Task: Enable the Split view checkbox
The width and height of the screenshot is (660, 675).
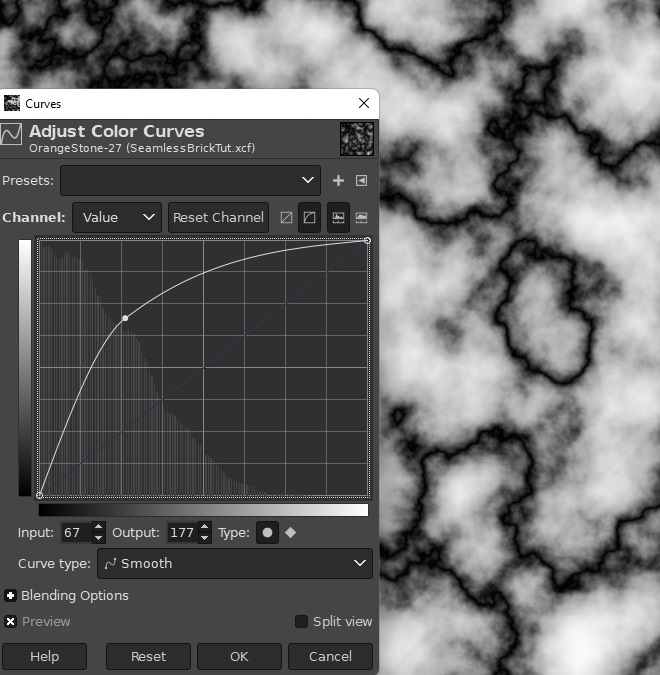Action: pyautogui.click(x=302, y=621)
